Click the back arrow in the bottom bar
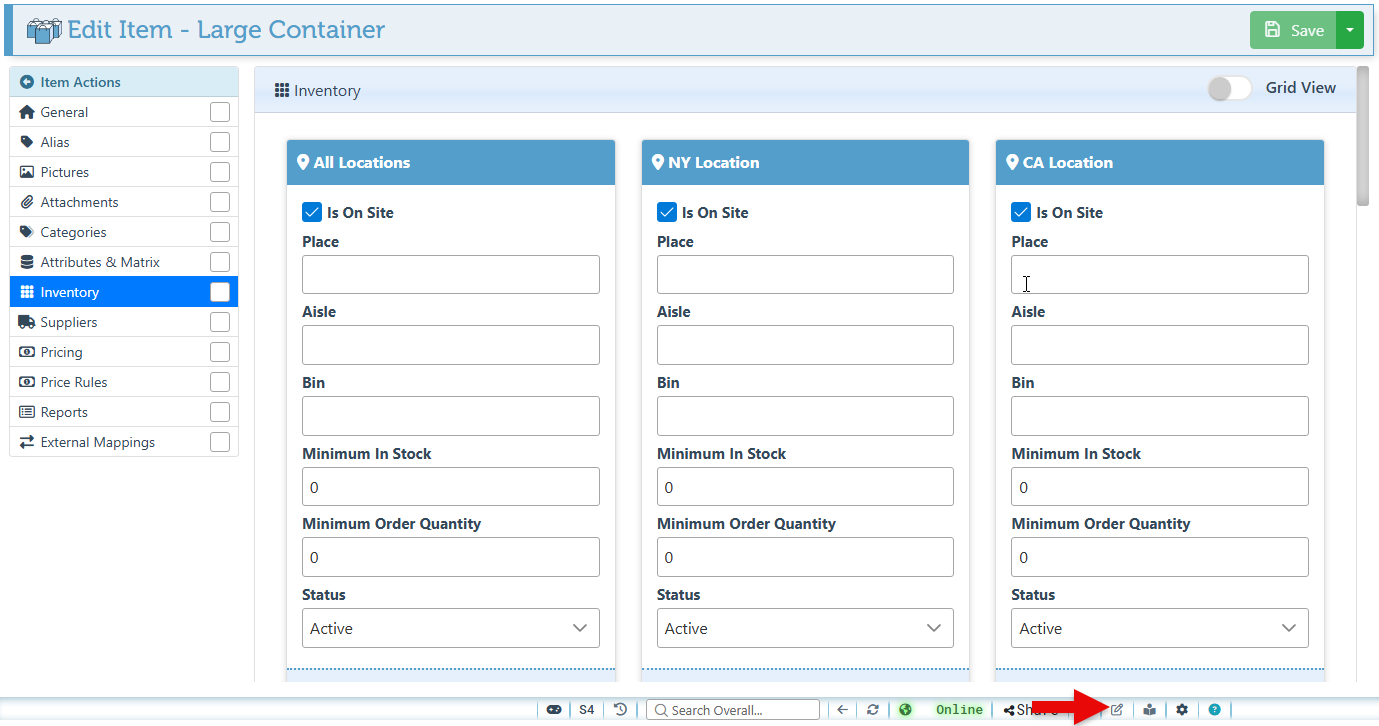1379x726 pixels. pyautogui.click(x=842, y=710)
